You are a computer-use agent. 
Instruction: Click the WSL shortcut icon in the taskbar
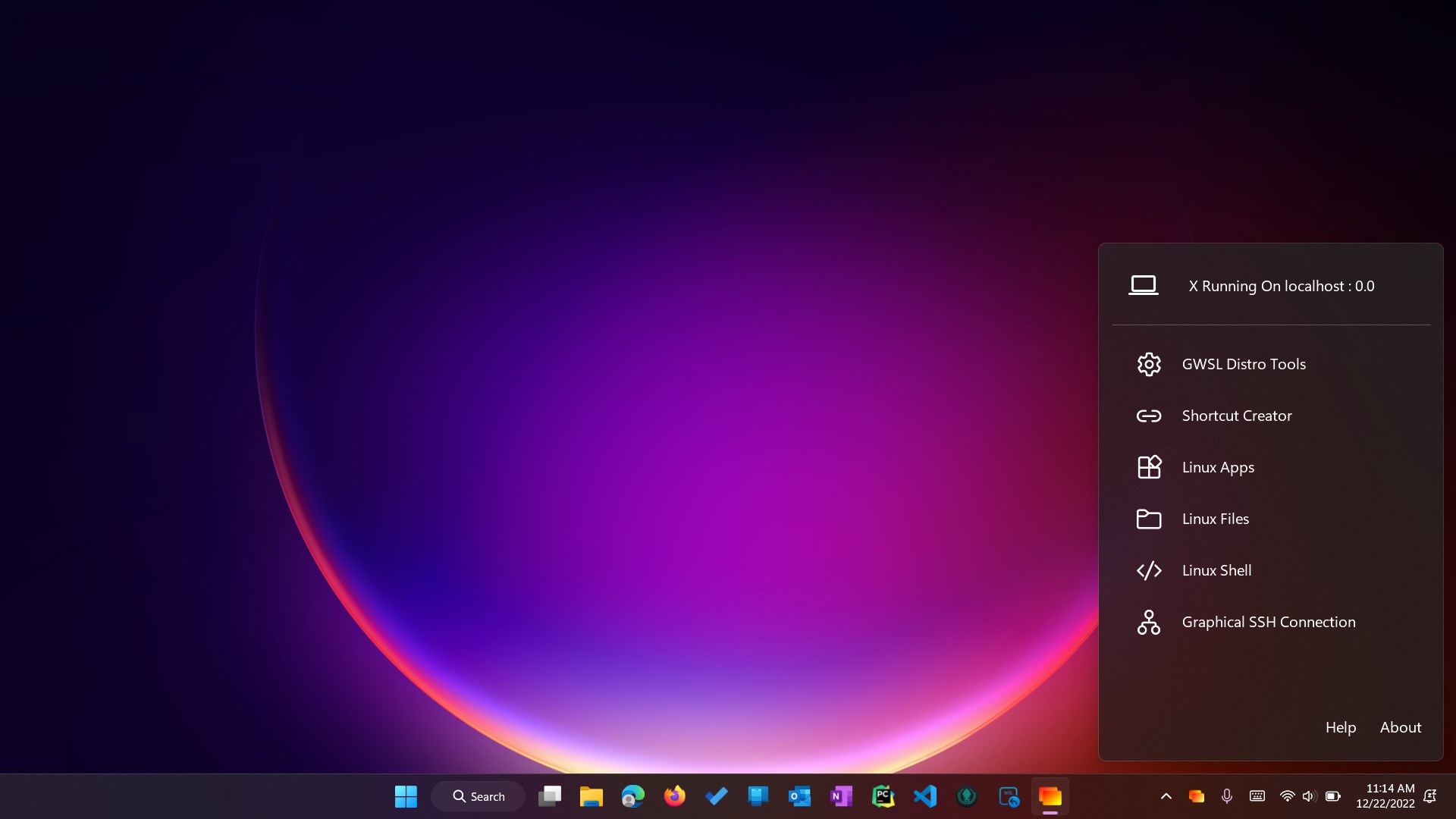[1009, 796]
